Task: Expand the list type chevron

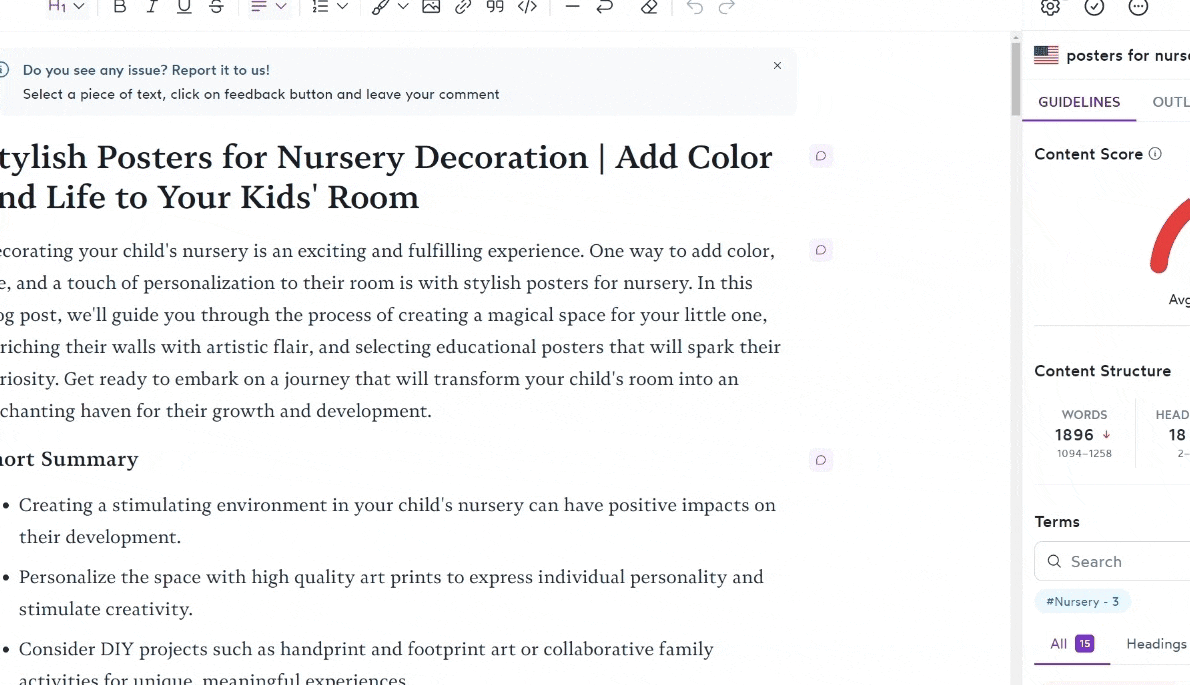Action: coord(342,7)
